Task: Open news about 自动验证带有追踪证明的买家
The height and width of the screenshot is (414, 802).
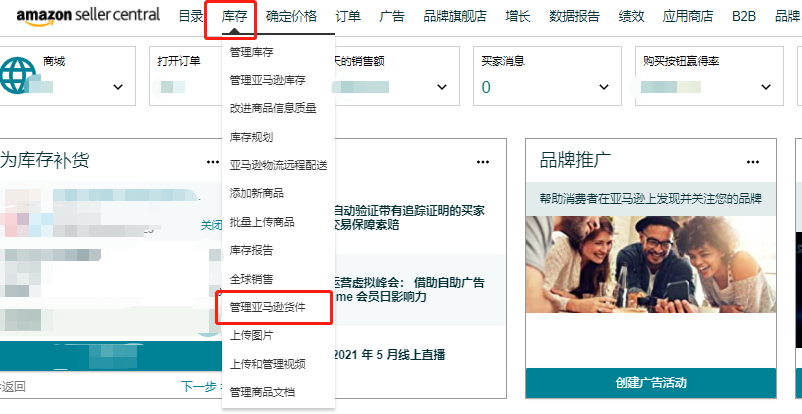Action: pos(408,217)
